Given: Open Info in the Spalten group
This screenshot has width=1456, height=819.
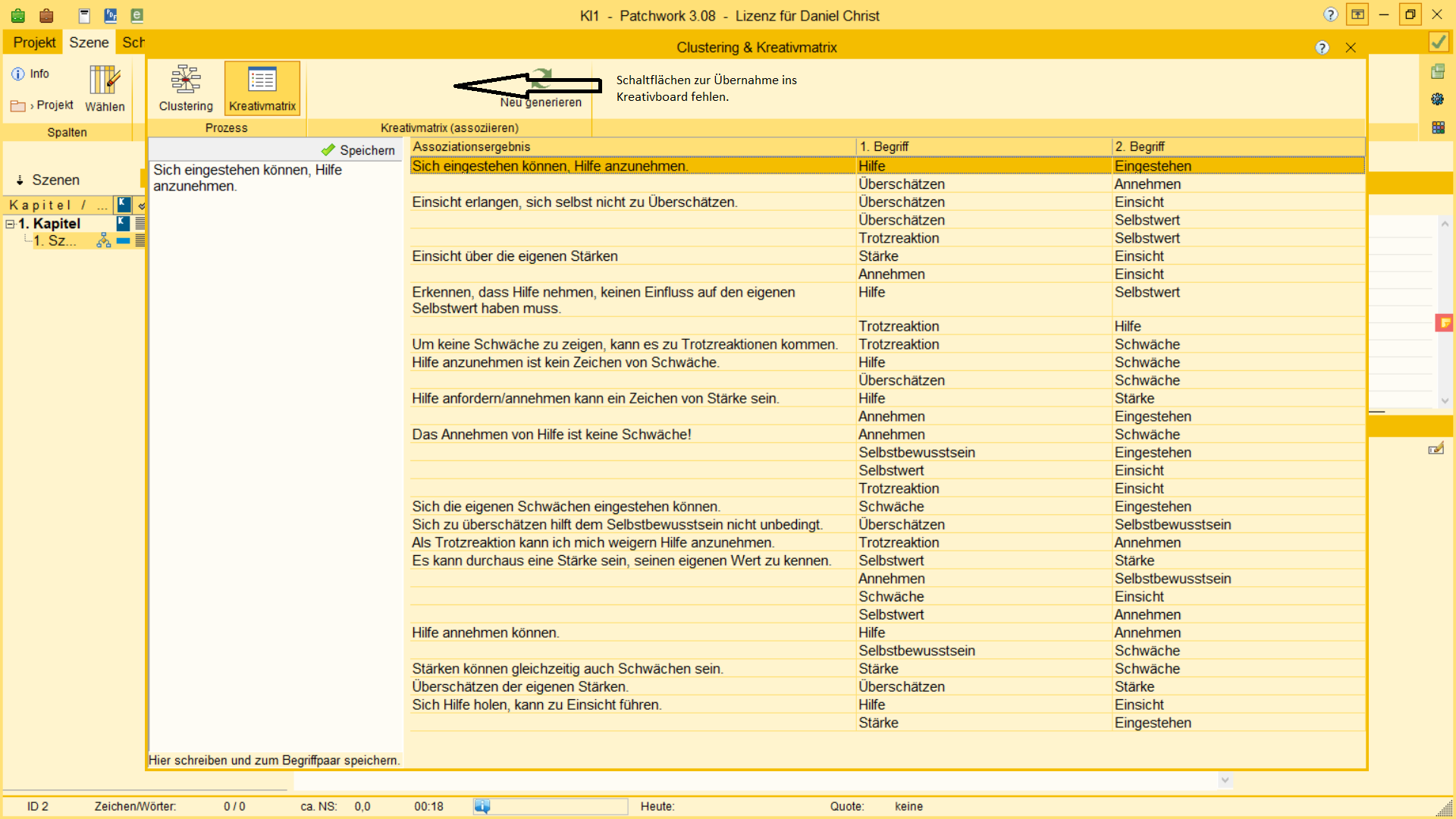Looking at the screenshot, I should pyautogui.click(x=30, y=74).
